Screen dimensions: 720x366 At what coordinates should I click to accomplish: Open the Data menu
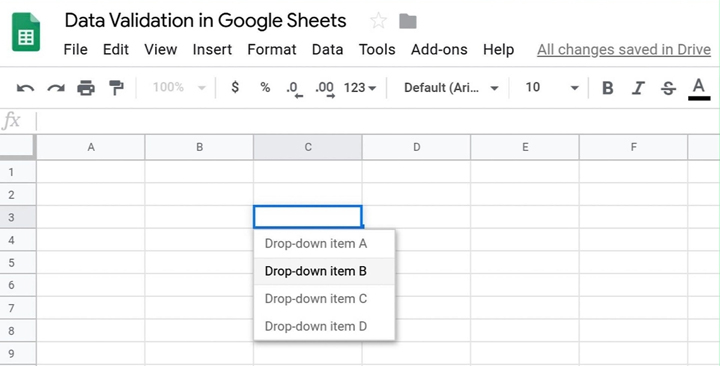327,49
